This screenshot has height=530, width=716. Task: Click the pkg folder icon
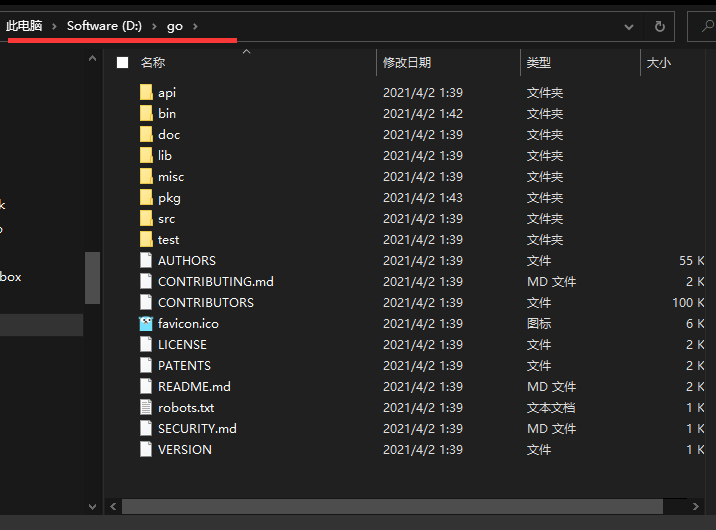point(146,197)
